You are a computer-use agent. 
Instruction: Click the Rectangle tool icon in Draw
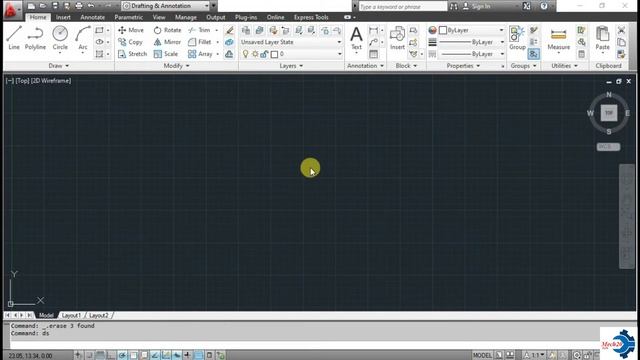tap(99, 30)
